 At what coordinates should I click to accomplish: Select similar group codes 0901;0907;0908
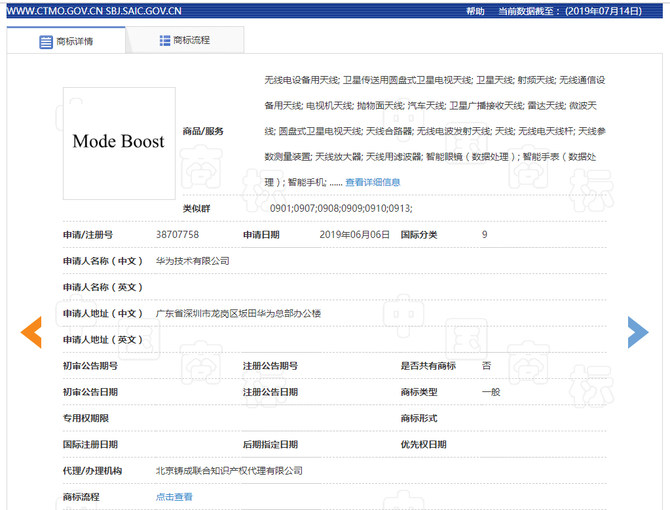341,208
